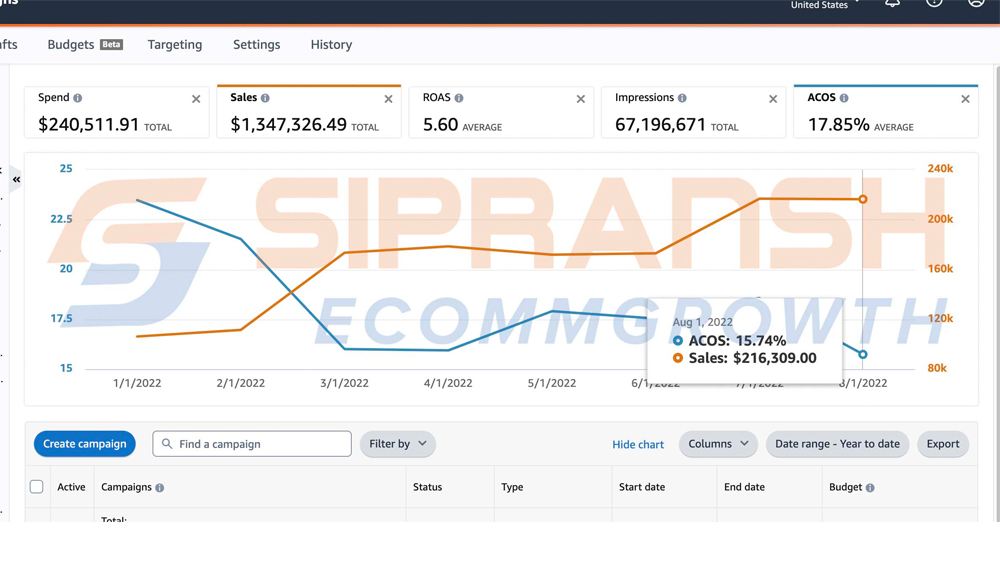The width and height of the screenshot is (1000, 580).
Task: Expand the Columns dropdown
Action: pyautogui.click(x=717, y=444)
